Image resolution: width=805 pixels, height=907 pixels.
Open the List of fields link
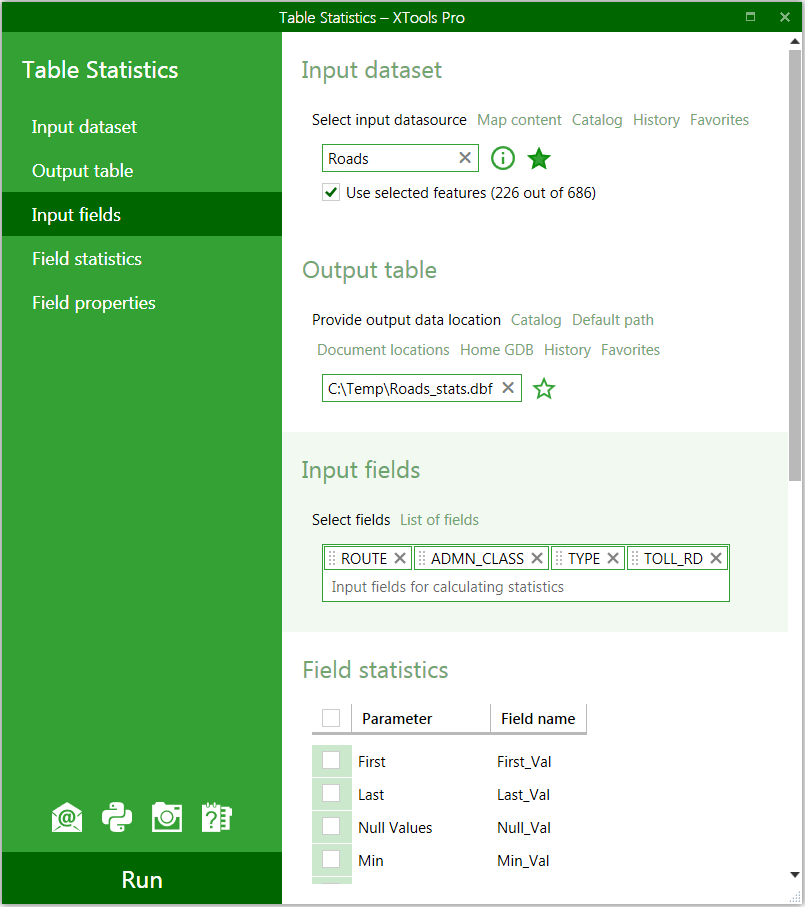click(x=440, y=520)
